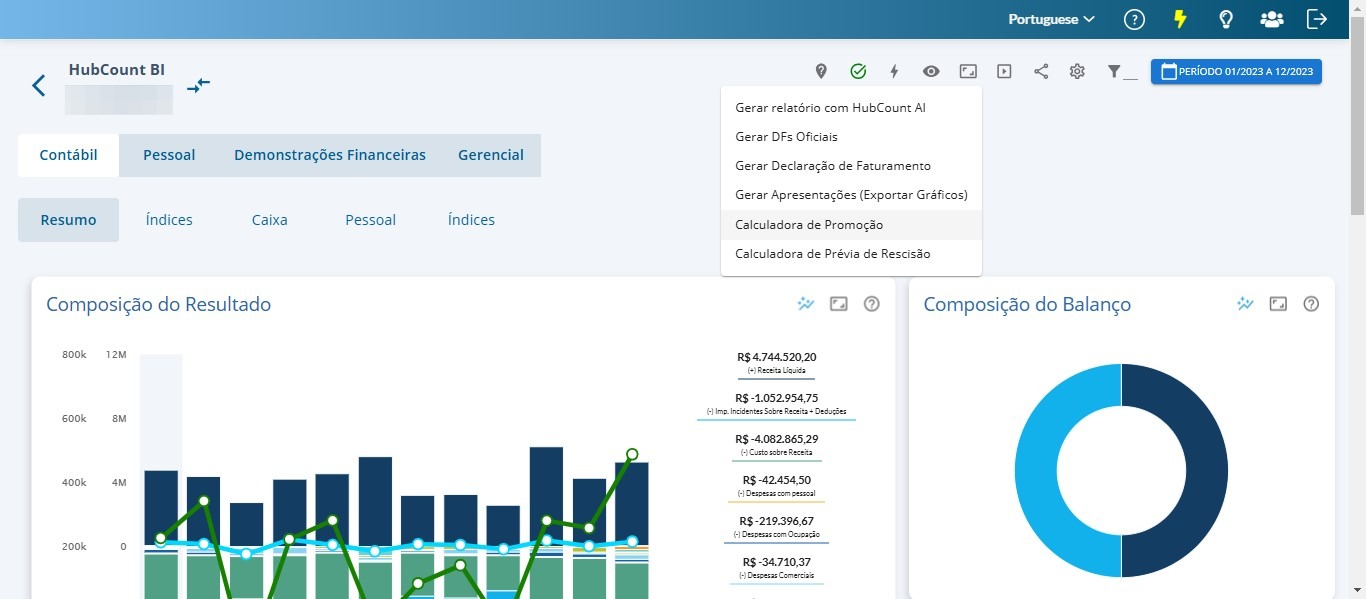Click the fullscreen expand toolbar icon
This screenshot has width=1366, height=599.
(x=967, y=71)
